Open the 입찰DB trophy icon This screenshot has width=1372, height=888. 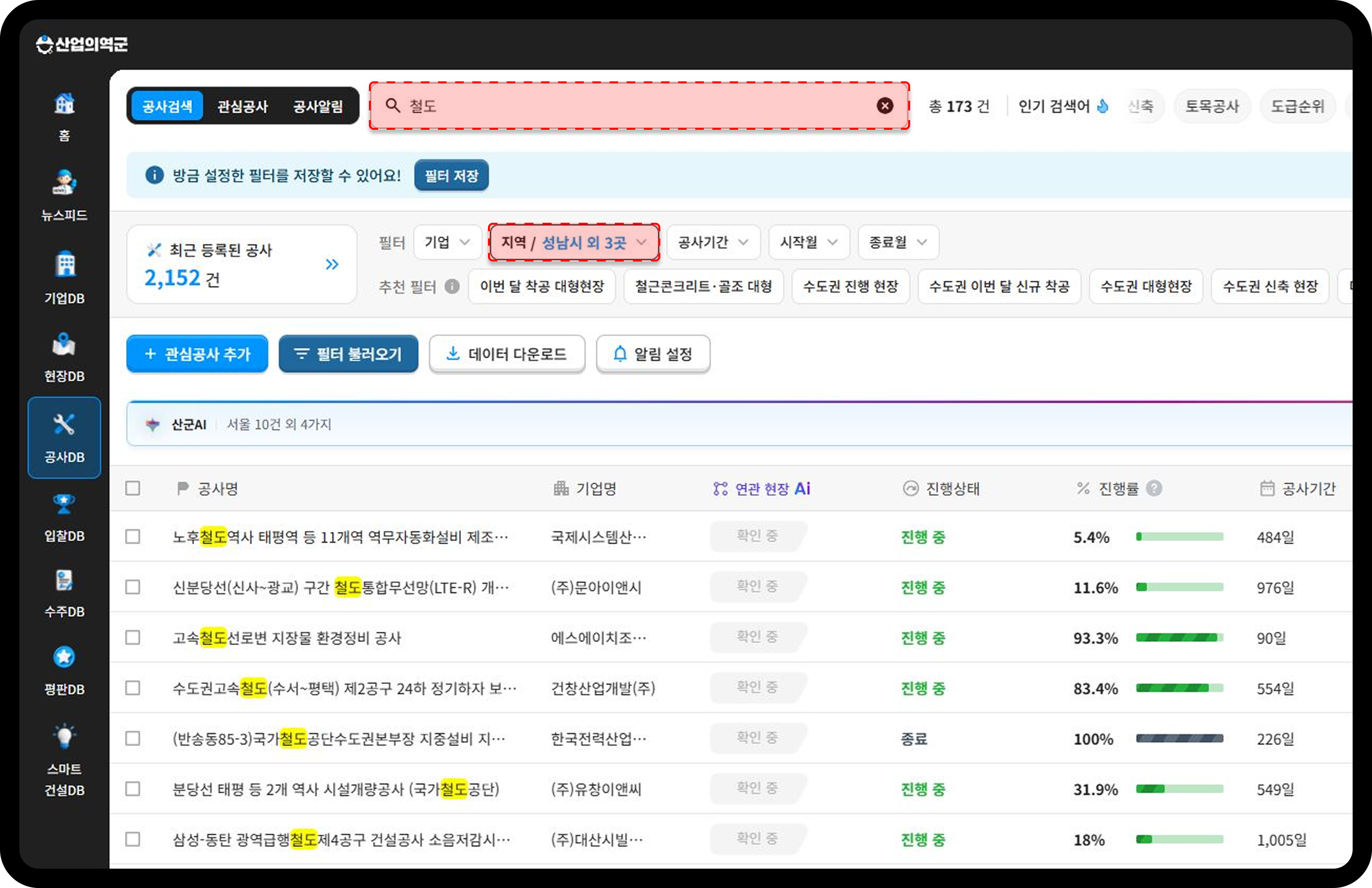64,504
